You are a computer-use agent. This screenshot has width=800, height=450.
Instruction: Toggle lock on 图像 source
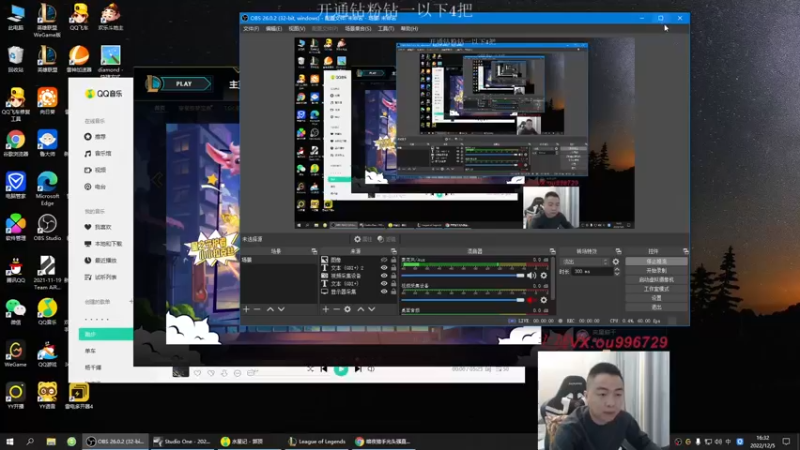point(393,260)
